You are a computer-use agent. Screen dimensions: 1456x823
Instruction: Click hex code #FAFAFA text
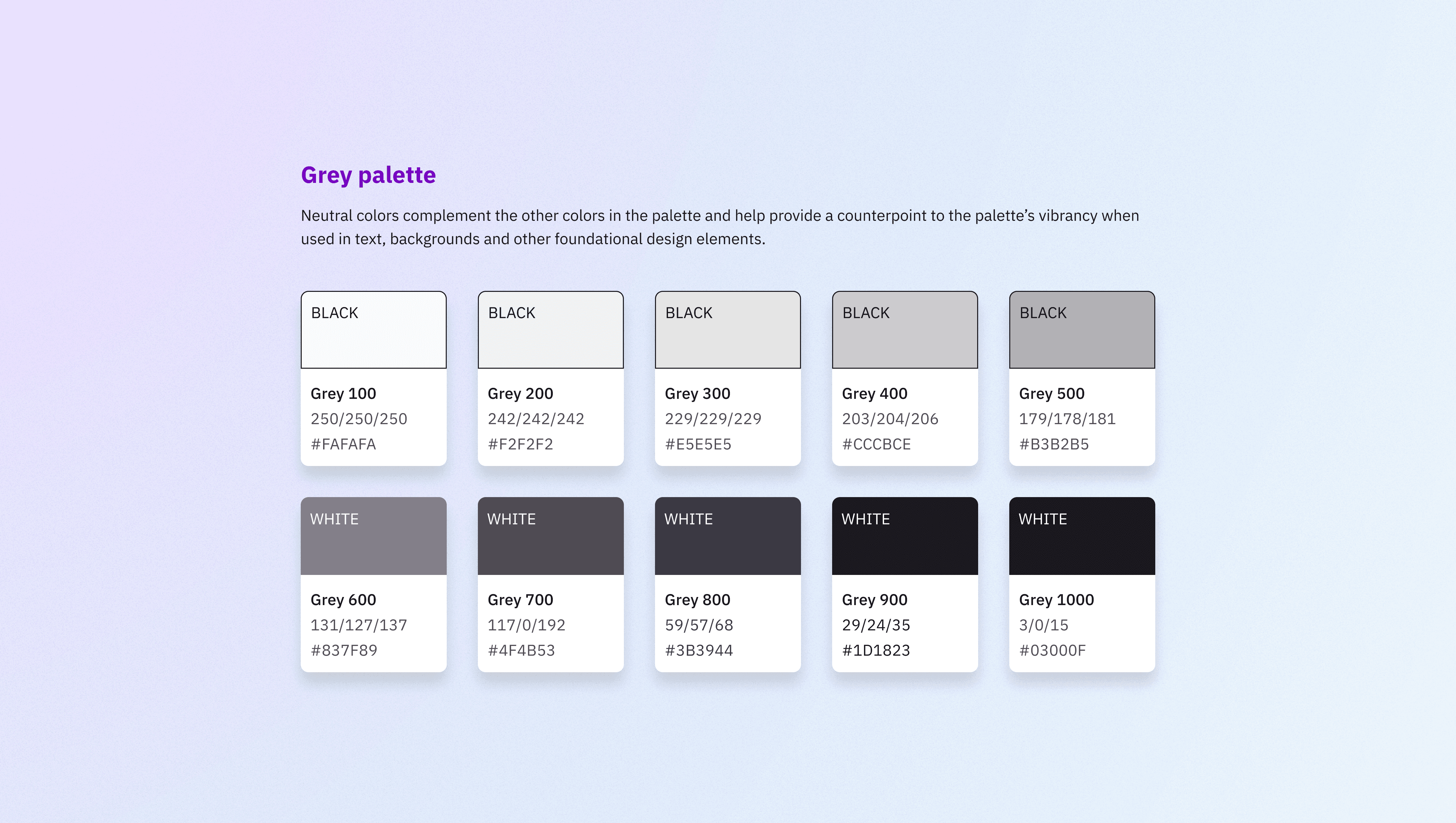point(343,444)
